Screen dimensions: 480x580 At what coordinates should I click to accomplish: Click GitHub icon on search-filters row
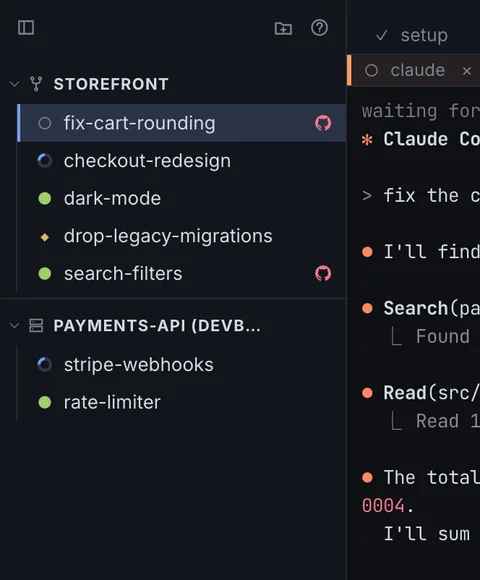(x=323, y=274)
